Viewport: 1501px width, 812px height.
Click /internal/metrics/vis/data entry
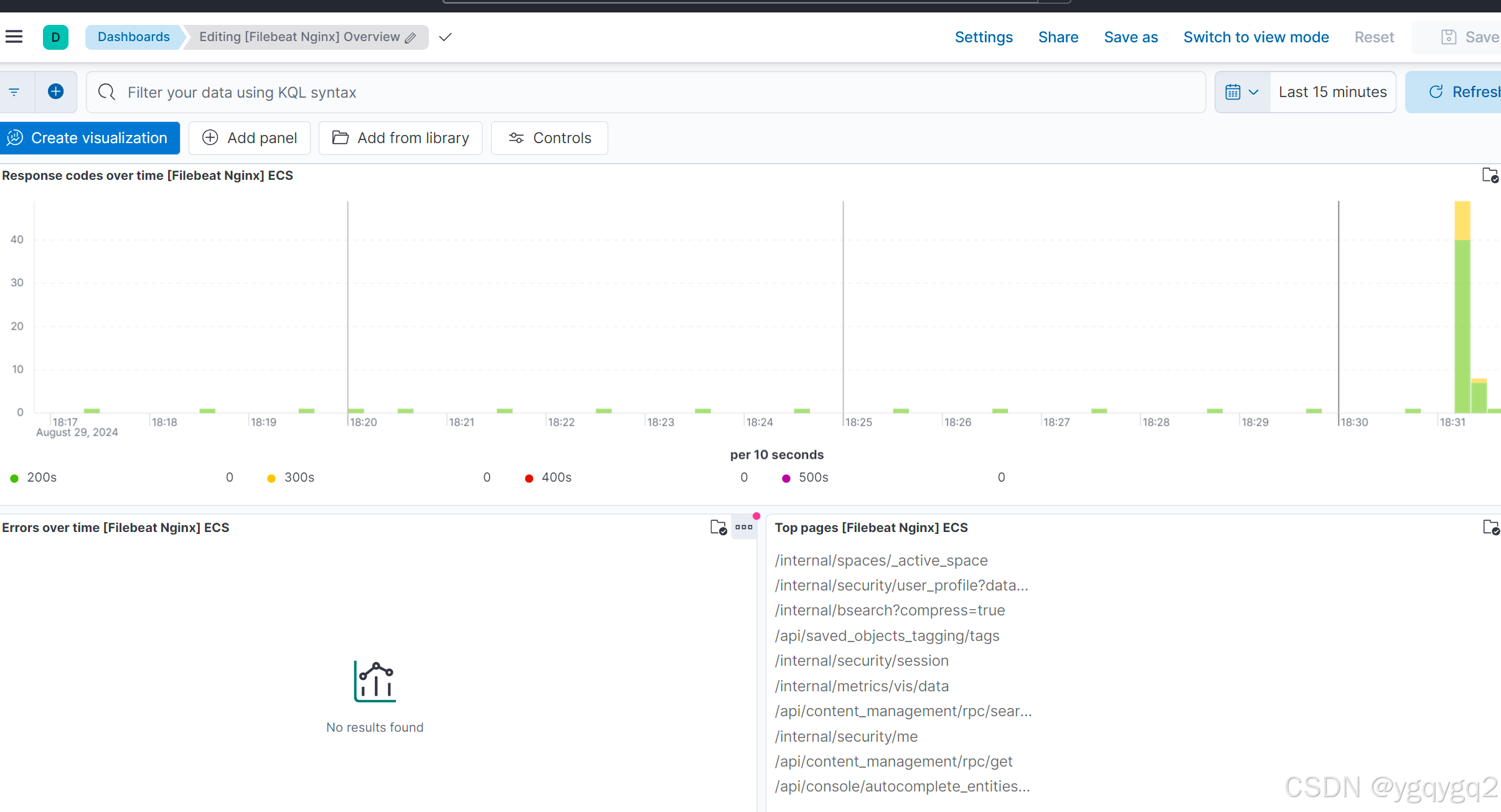[x=862, y=686]
